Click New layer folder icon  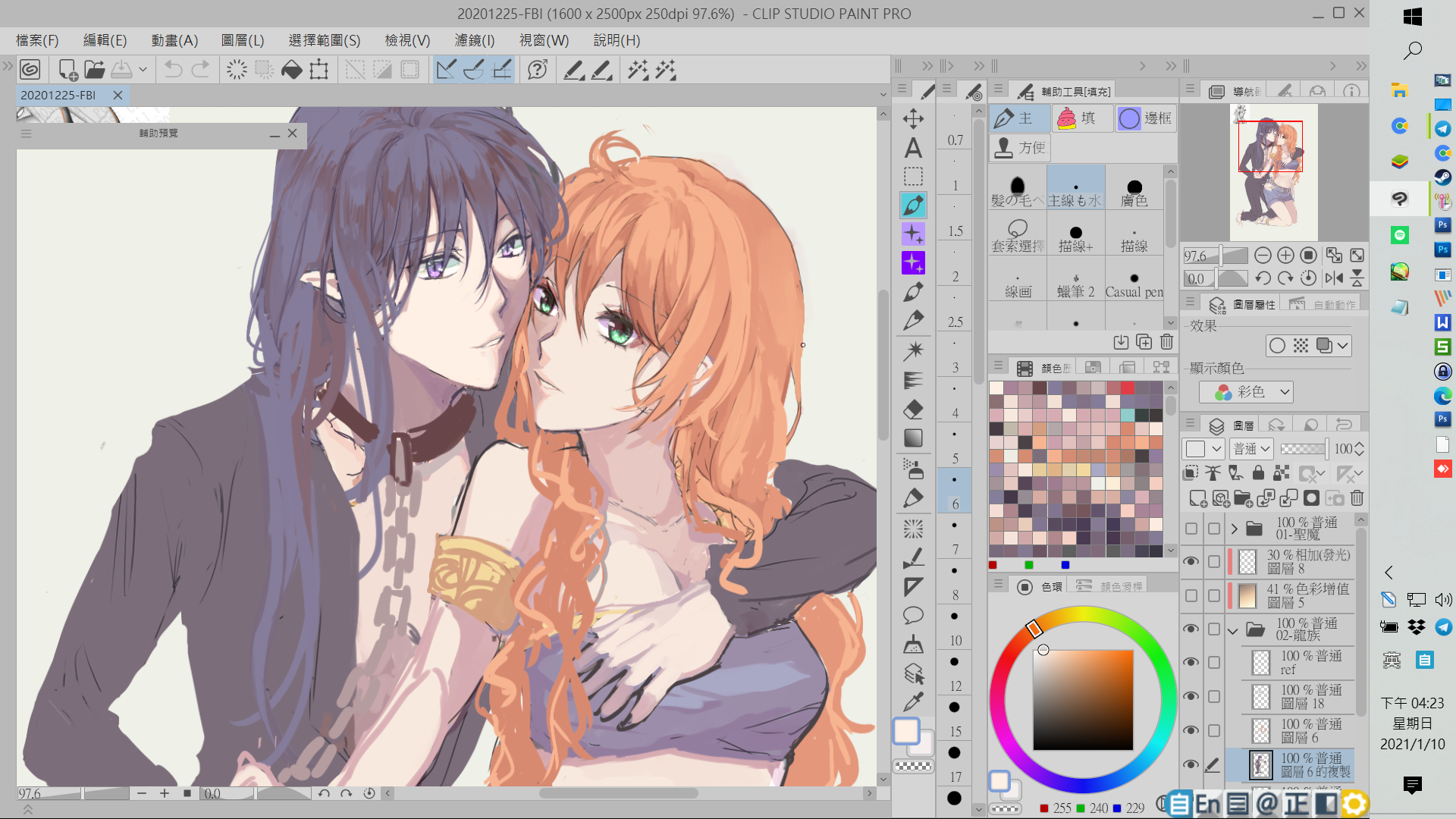(x=1243, y=498)
